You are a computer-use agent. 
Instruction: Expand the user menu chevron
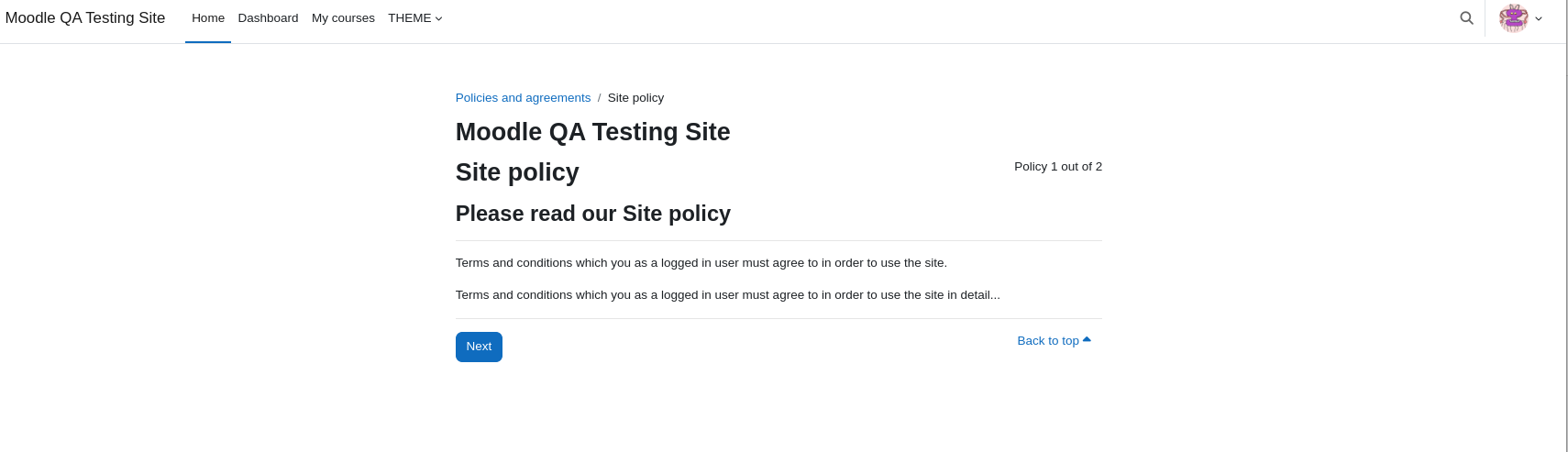(1539, 18)
